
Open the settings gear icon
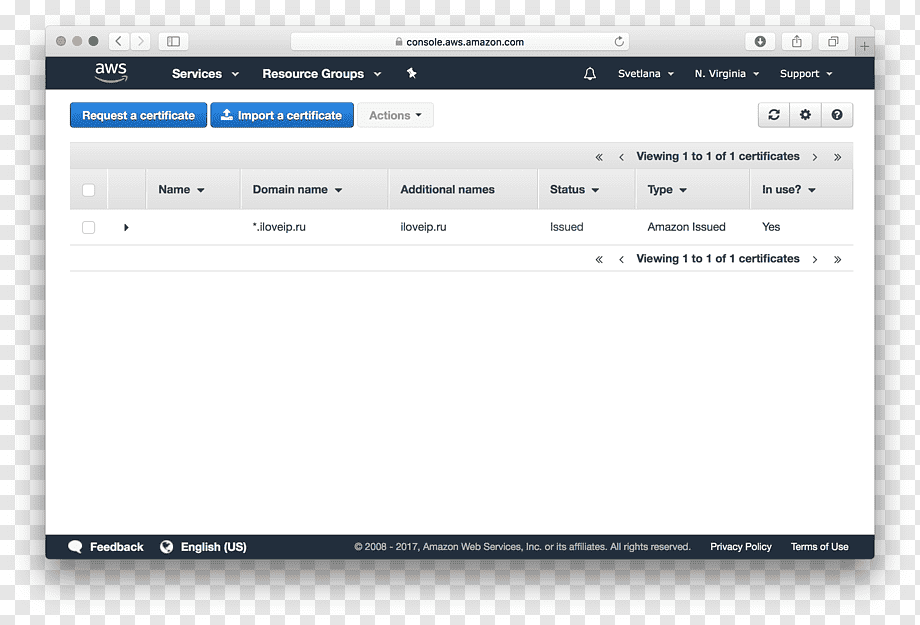tap(806, 115)
